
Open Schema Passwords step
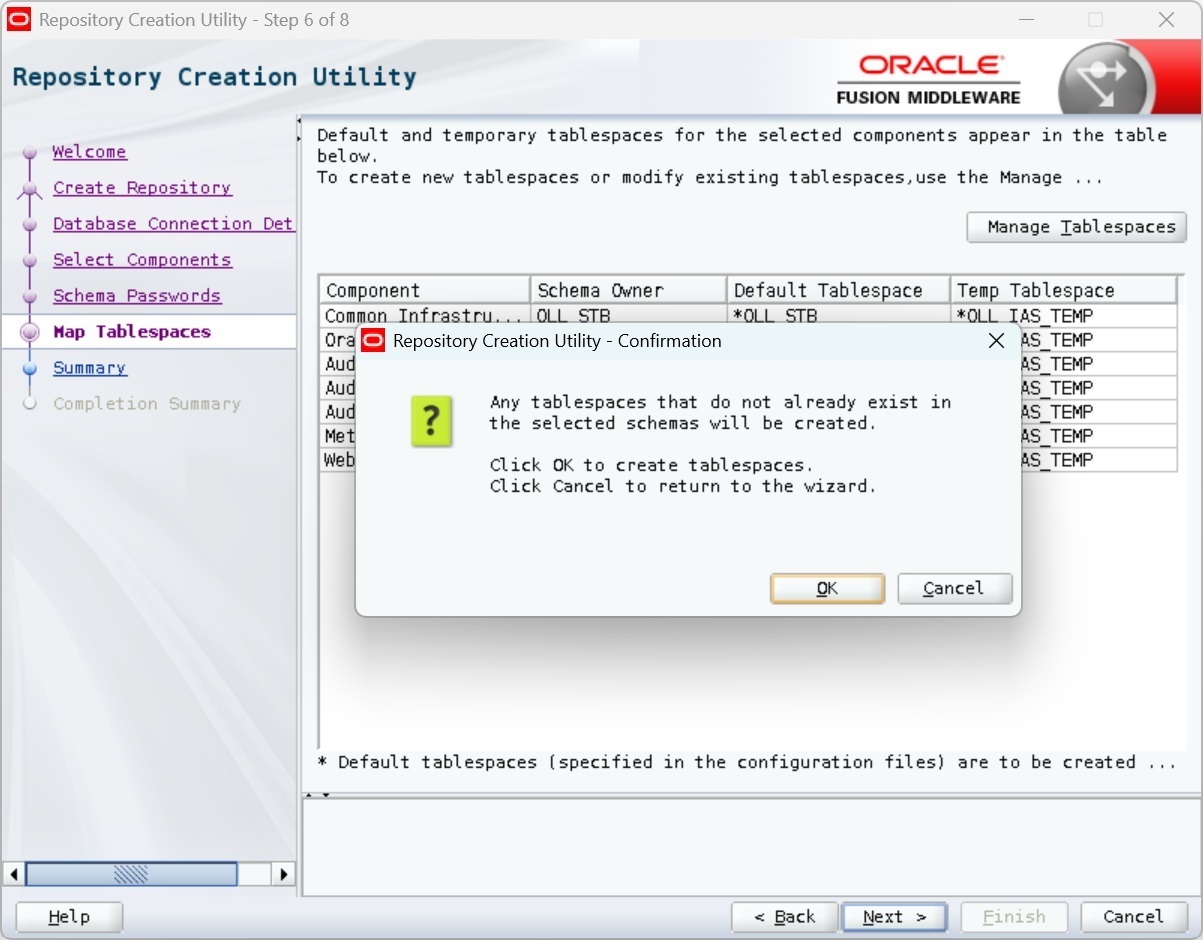coord(136,296)
